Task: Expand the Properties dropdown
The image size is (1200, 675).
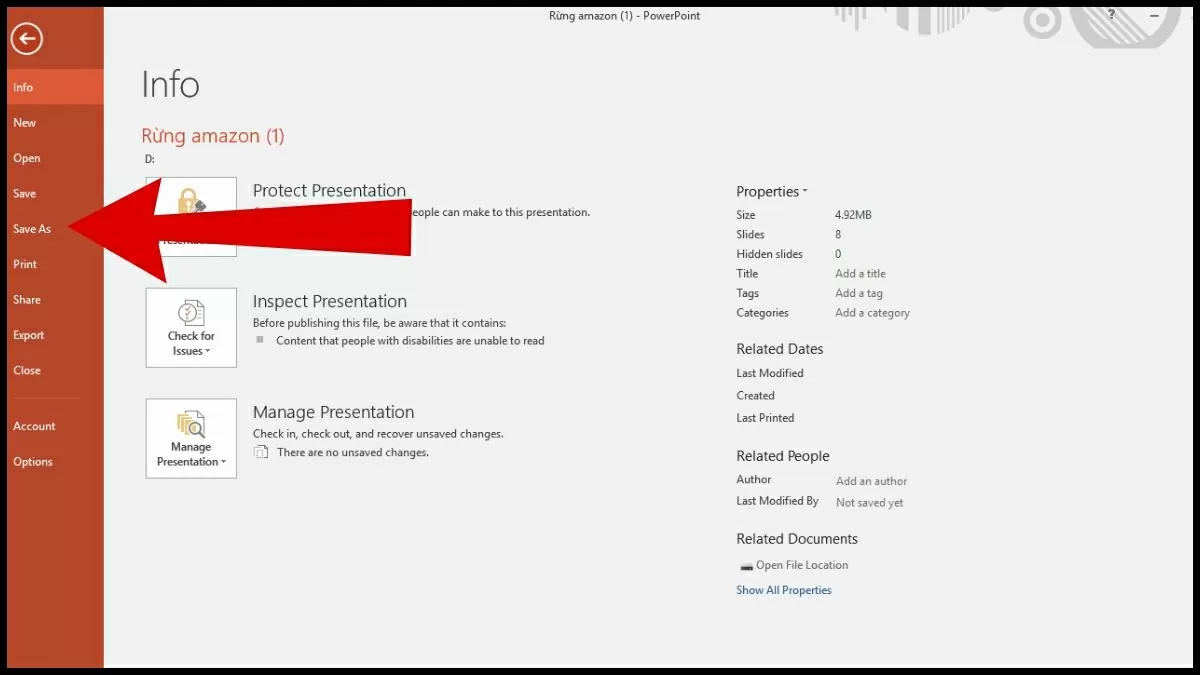Action: coord(771,192)
